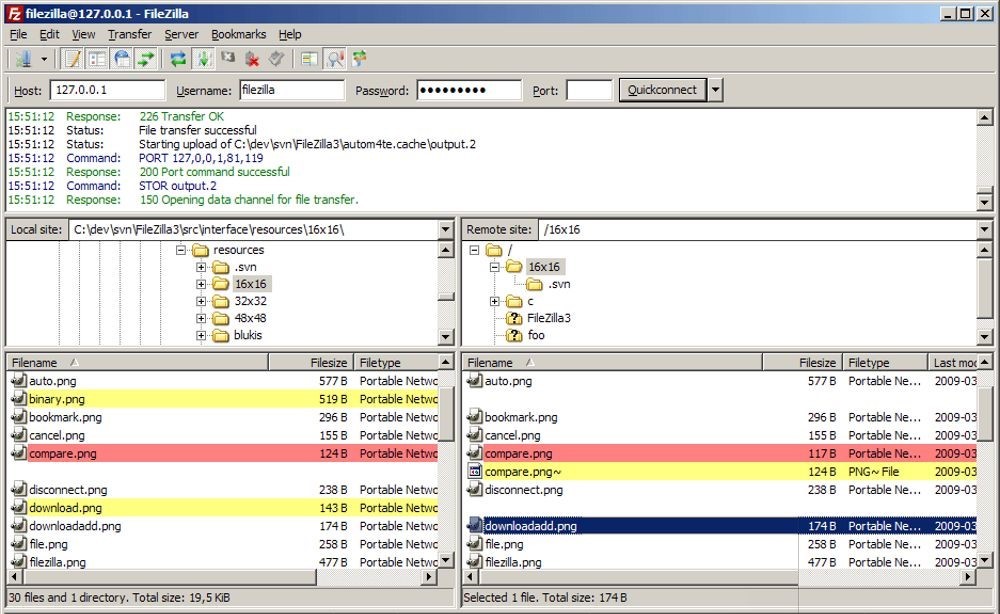Open directory listing filters dialog
Screen dimensions: 1000x614
coord(309,59)
